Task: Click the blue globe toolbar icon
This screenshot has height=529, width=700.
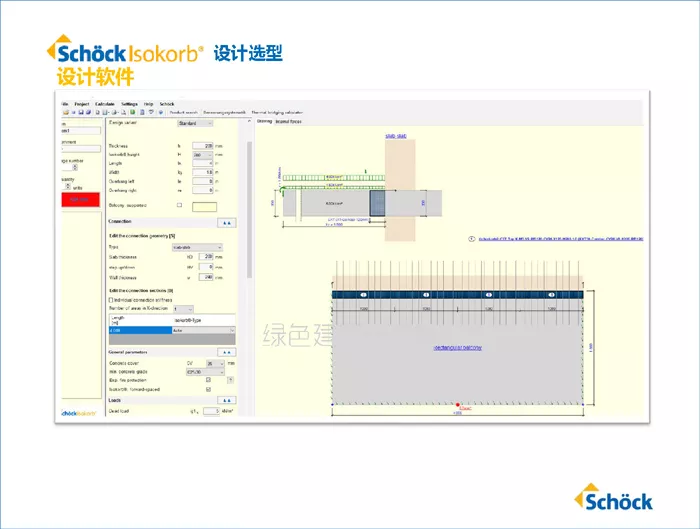Action: click(161, 112)
